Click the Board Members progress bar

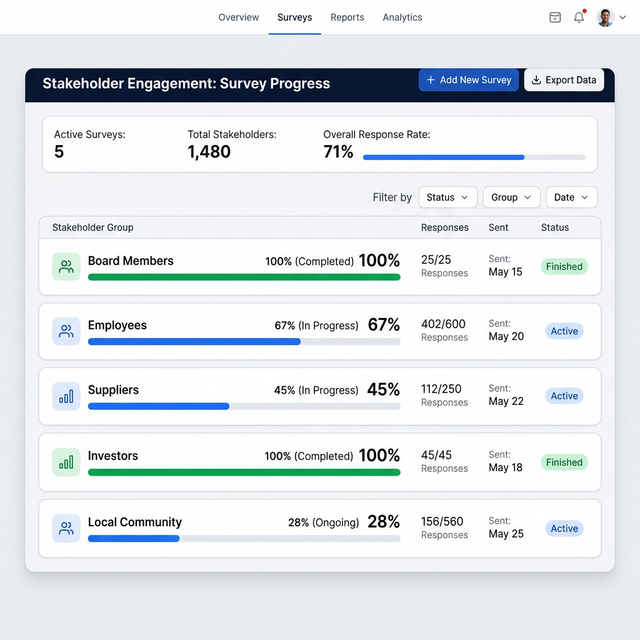(x=244, y=277)
